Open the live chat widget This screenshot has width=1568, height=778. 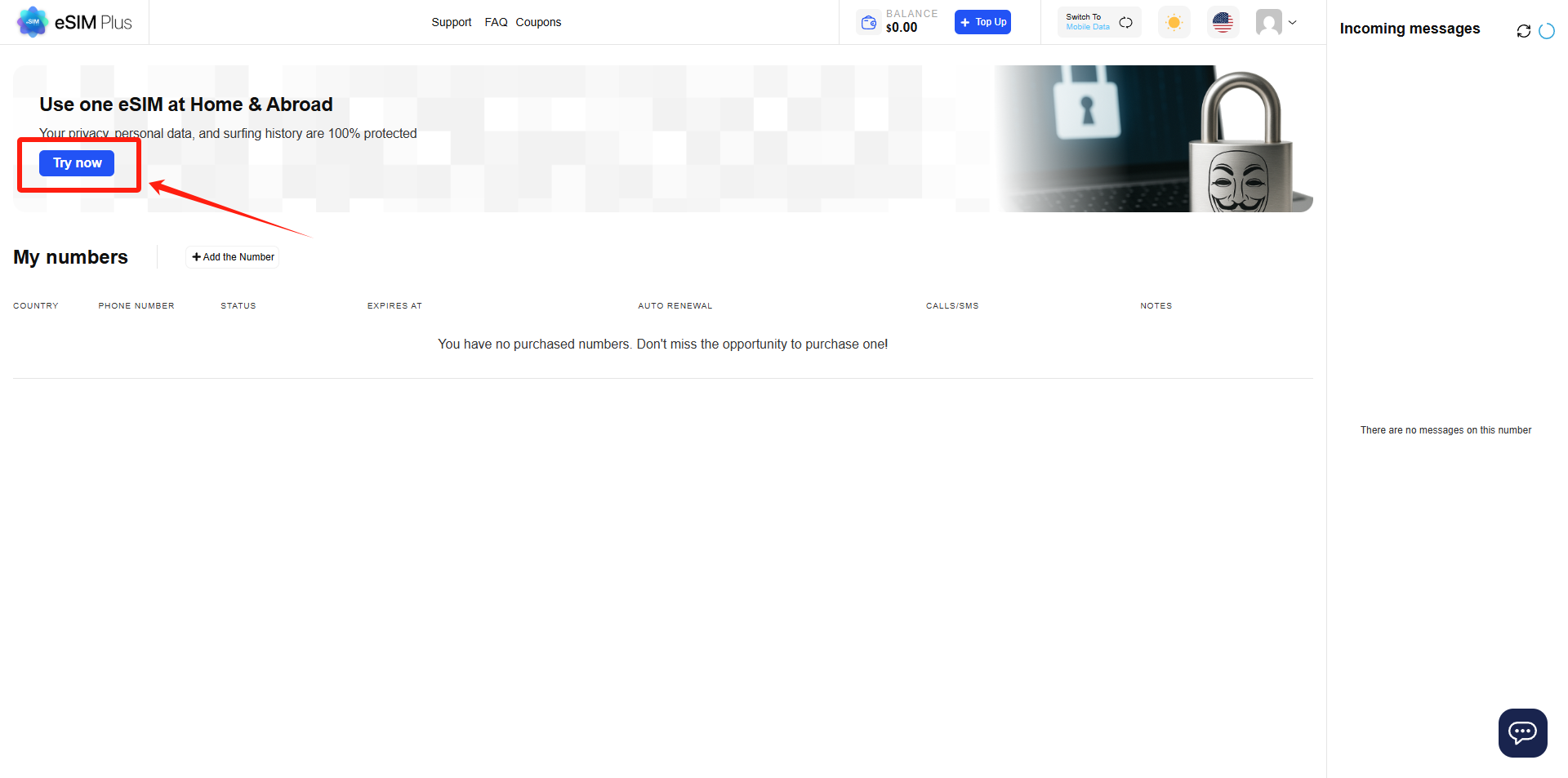coord(1522,732)
